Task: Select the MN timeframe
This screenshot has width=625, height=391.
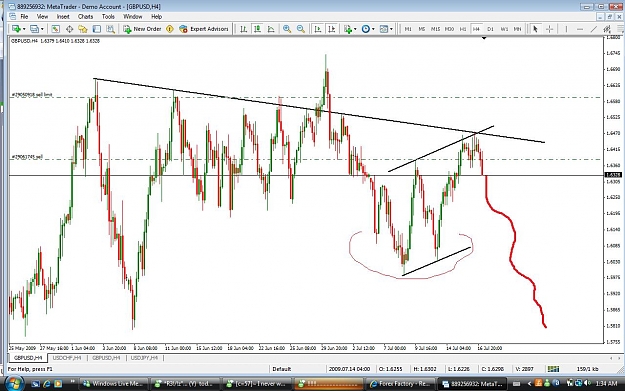Action: [517, 29]
